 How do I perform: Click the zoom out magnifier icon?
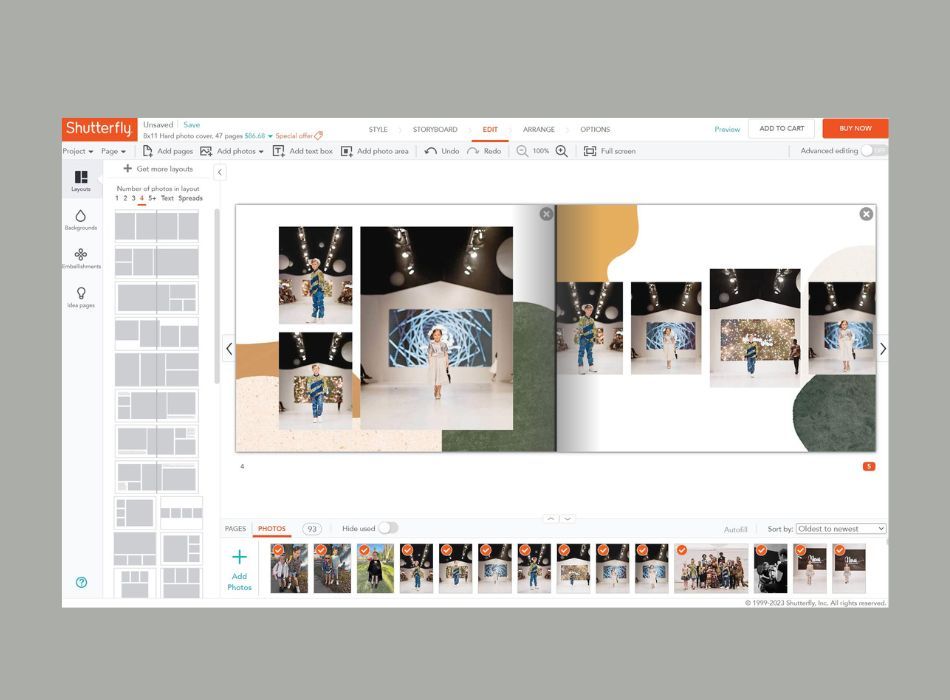coord(522,151)
